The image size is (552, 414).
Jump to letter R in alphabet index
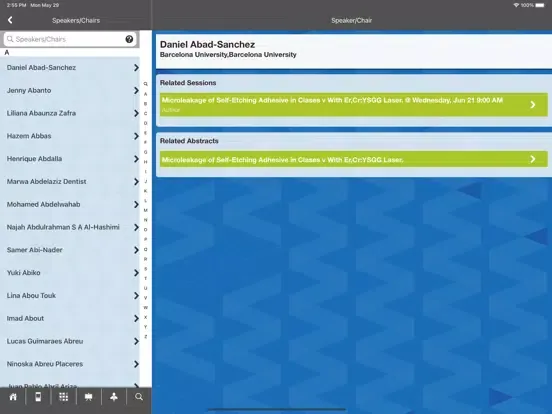(145, 259)
